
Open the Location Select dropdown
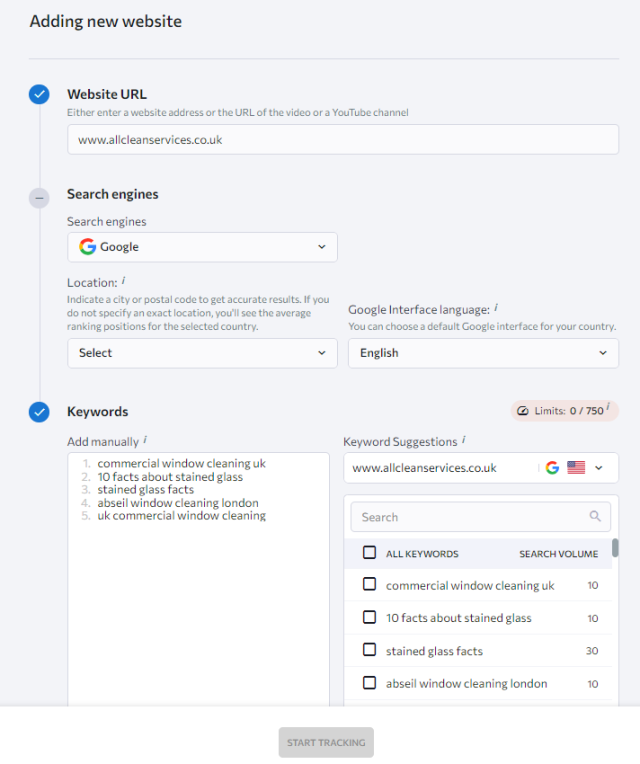(x=202, y=353)
